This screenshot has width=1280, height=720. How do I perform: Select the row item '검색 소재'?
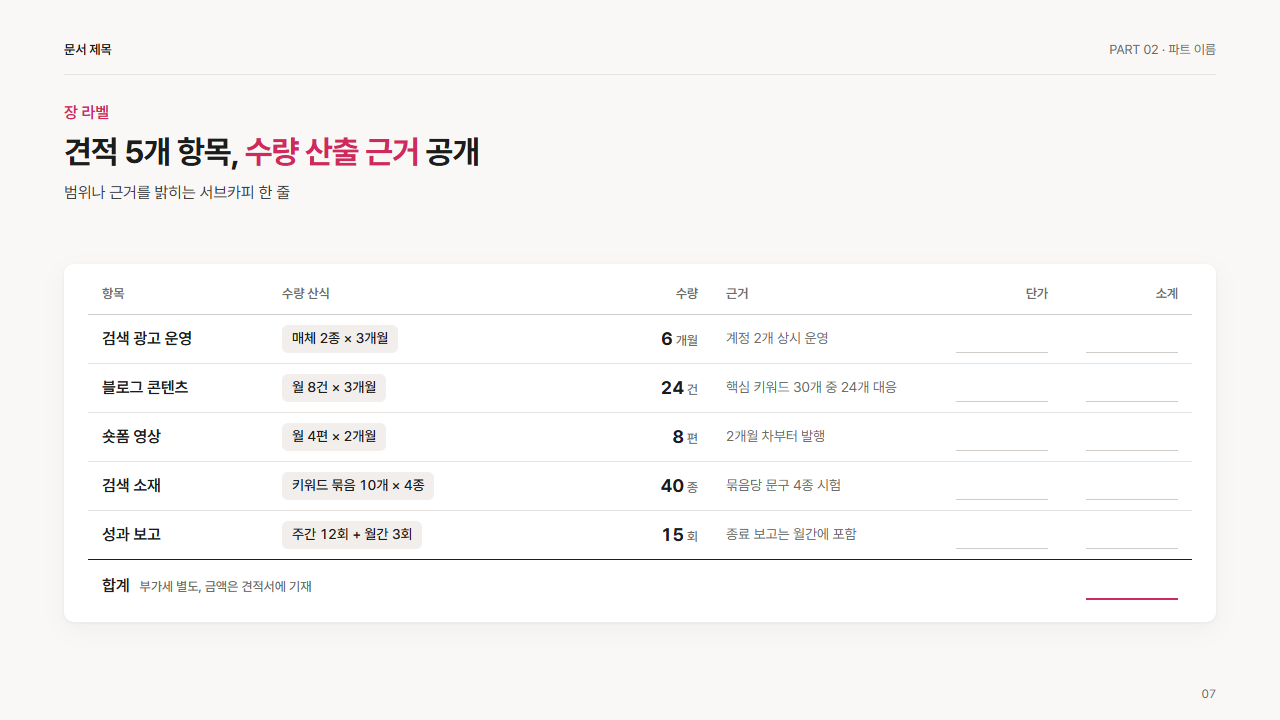(x=131, y=486)
